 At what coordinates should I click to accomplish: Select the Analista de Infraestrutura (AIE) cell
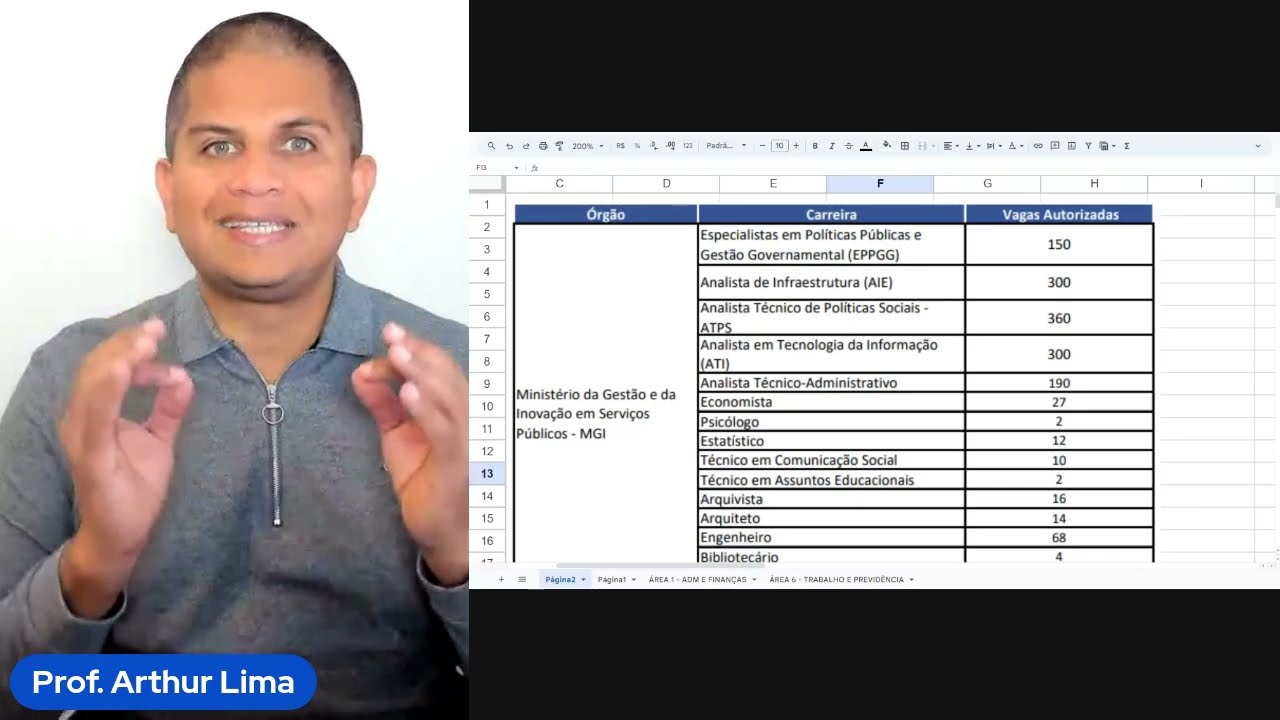[x=831, y=282]
